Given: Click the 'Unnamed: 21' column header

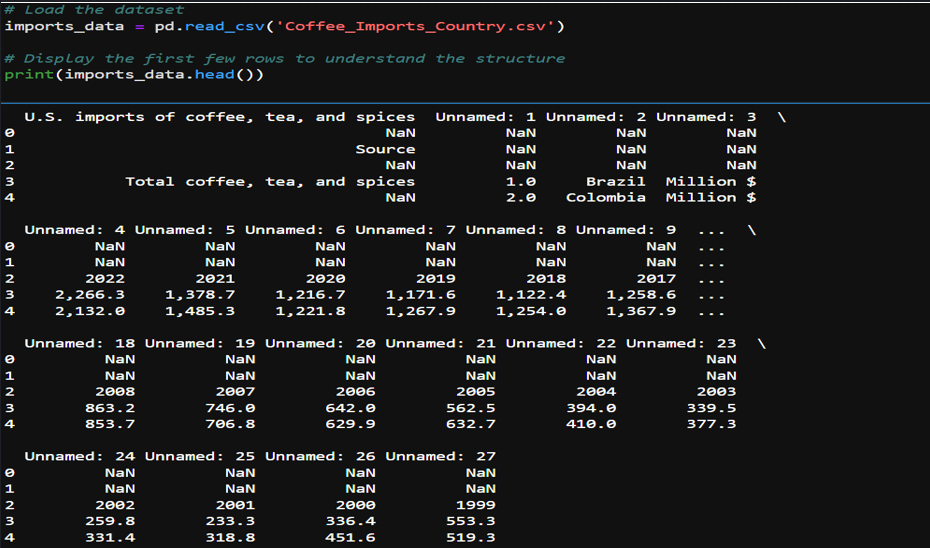Looking at the screenshot, I should coord(440,343).
